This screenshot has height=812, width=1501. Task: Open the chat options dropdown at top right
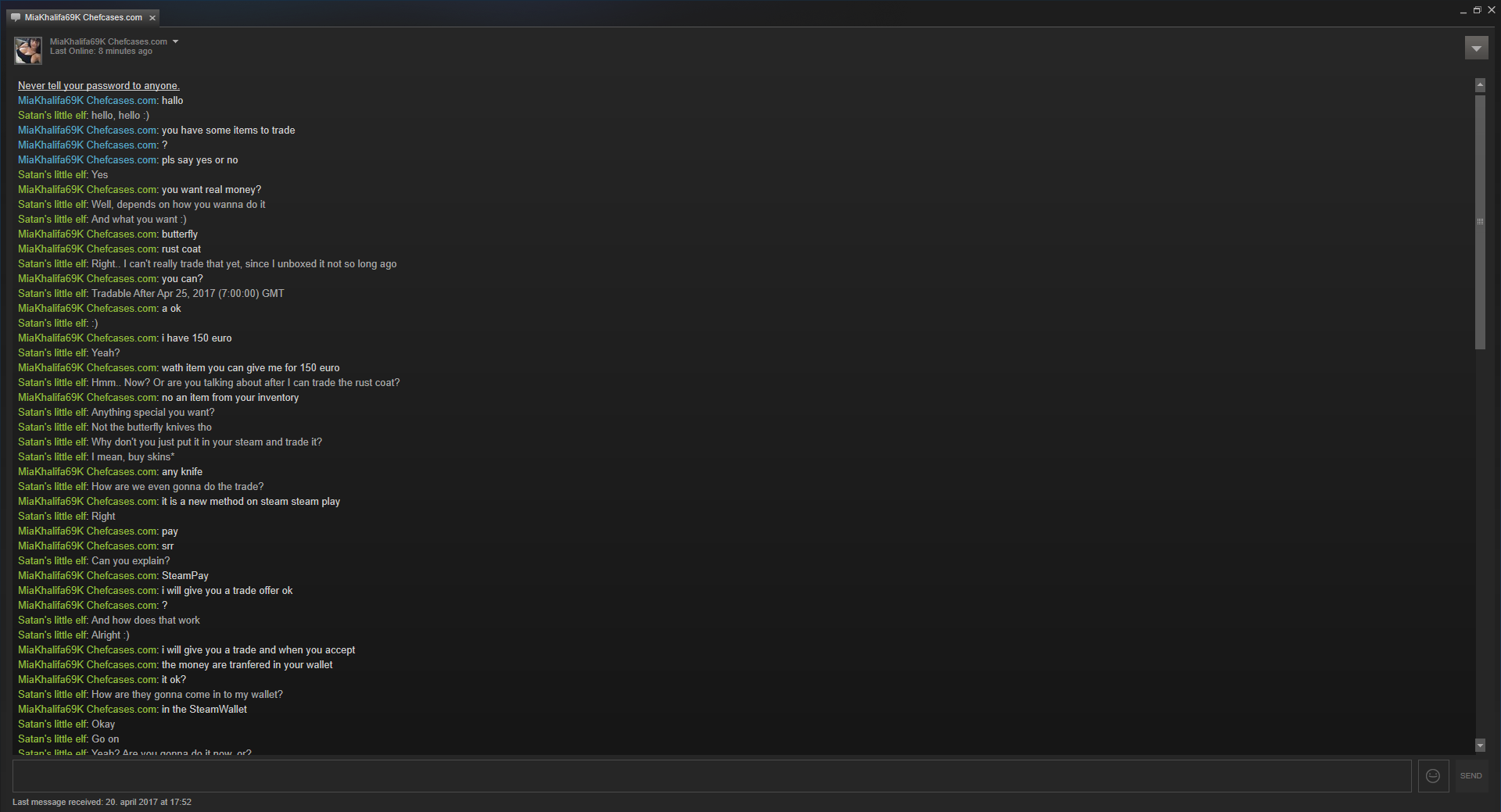(1476, 48)
